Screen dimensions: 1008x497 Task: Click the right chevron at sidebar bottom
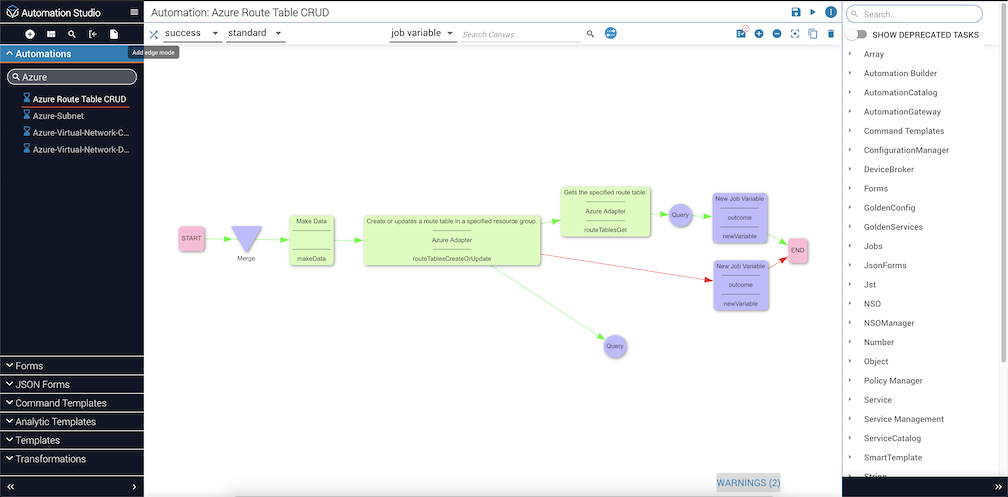coord(134,487)
